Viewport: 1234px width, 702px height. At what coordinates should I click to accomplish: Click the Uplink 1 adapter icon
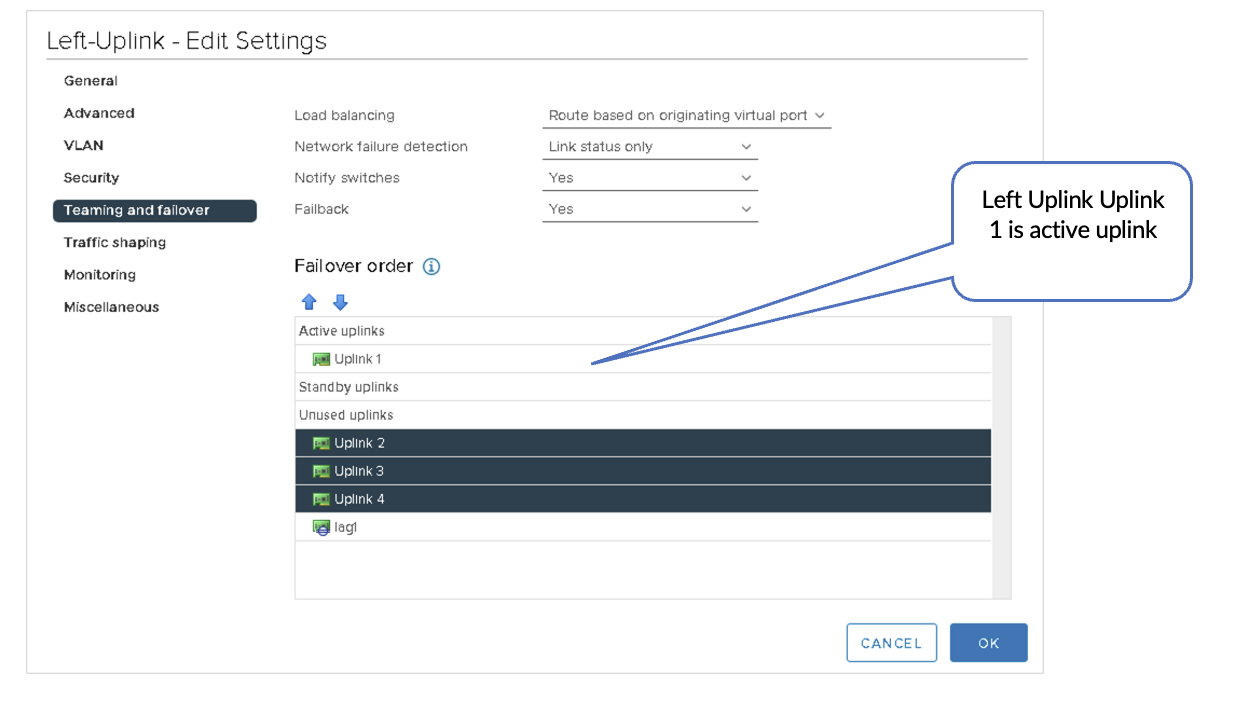pos(321,359)
